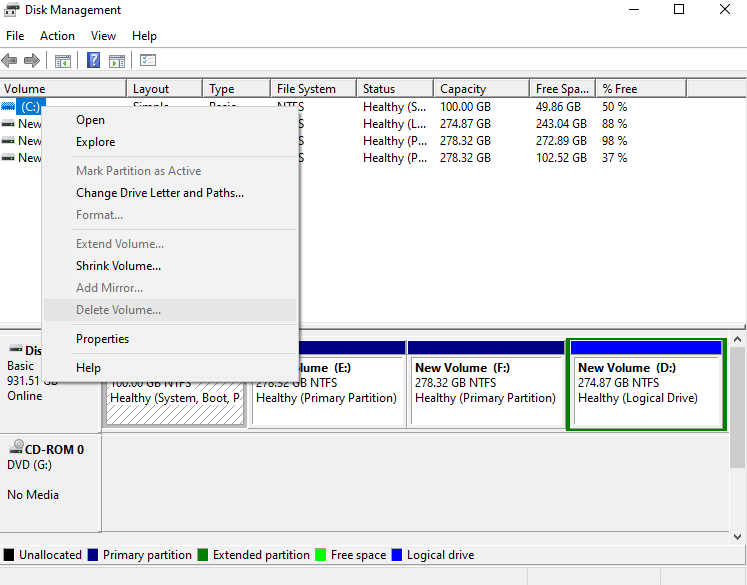Click the Healthy (S... status cell

[x=394, y=107]
